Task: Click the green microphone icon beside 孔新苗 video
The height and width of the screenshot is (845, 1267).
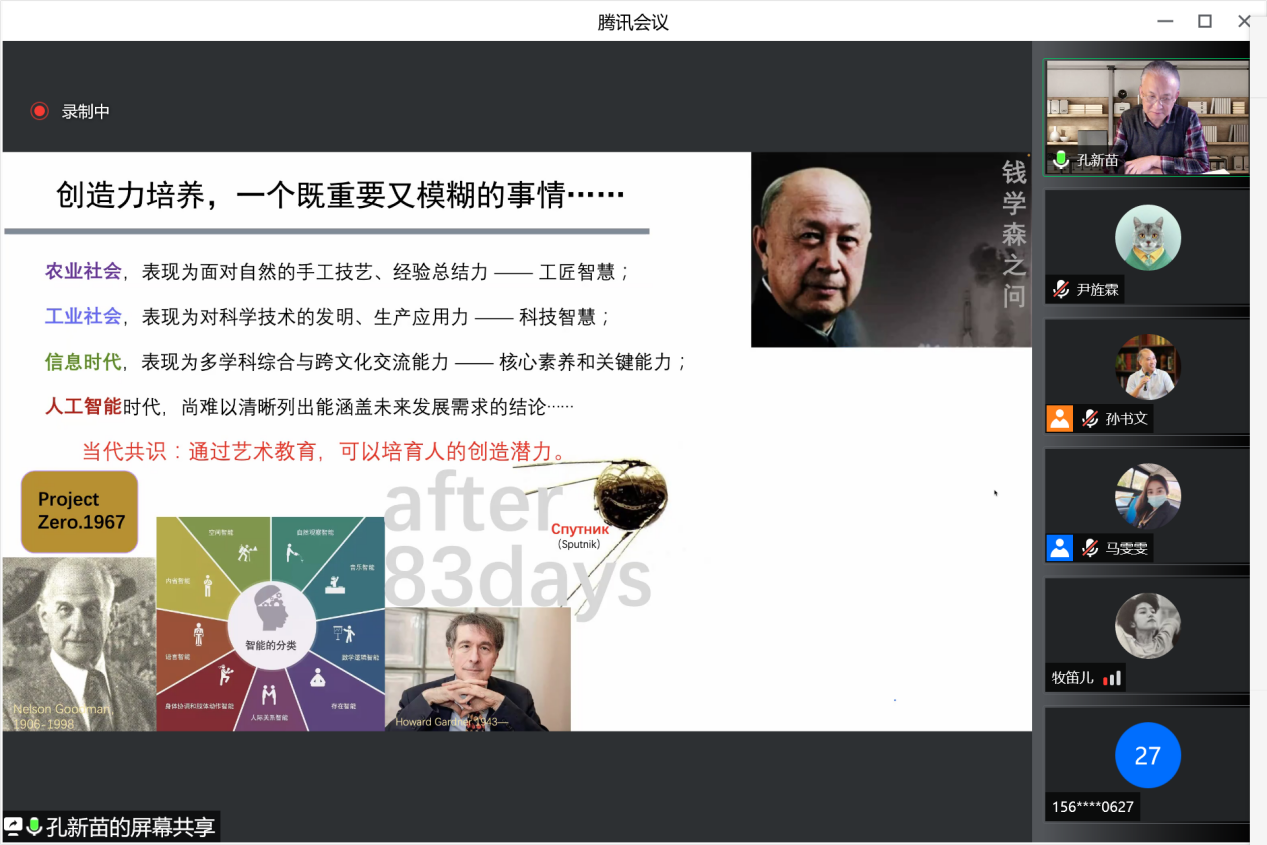Action: click(x=1061, y=160)
